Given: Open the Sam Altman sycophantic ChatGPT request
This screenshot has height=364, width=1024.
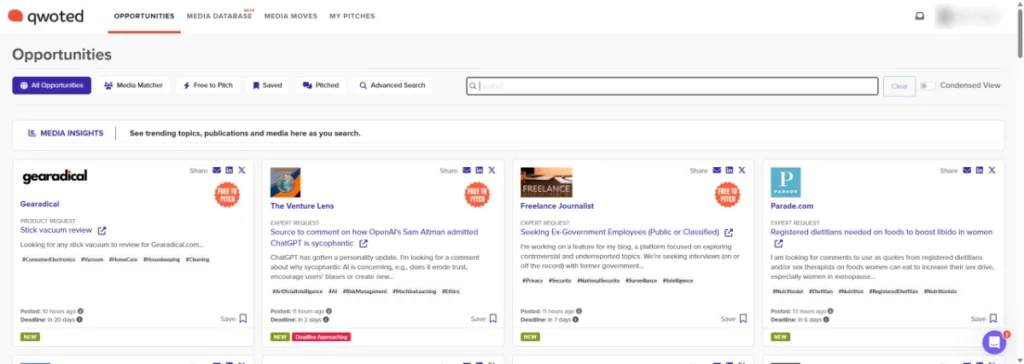Looking at the screenshot, I should (374, 237).
